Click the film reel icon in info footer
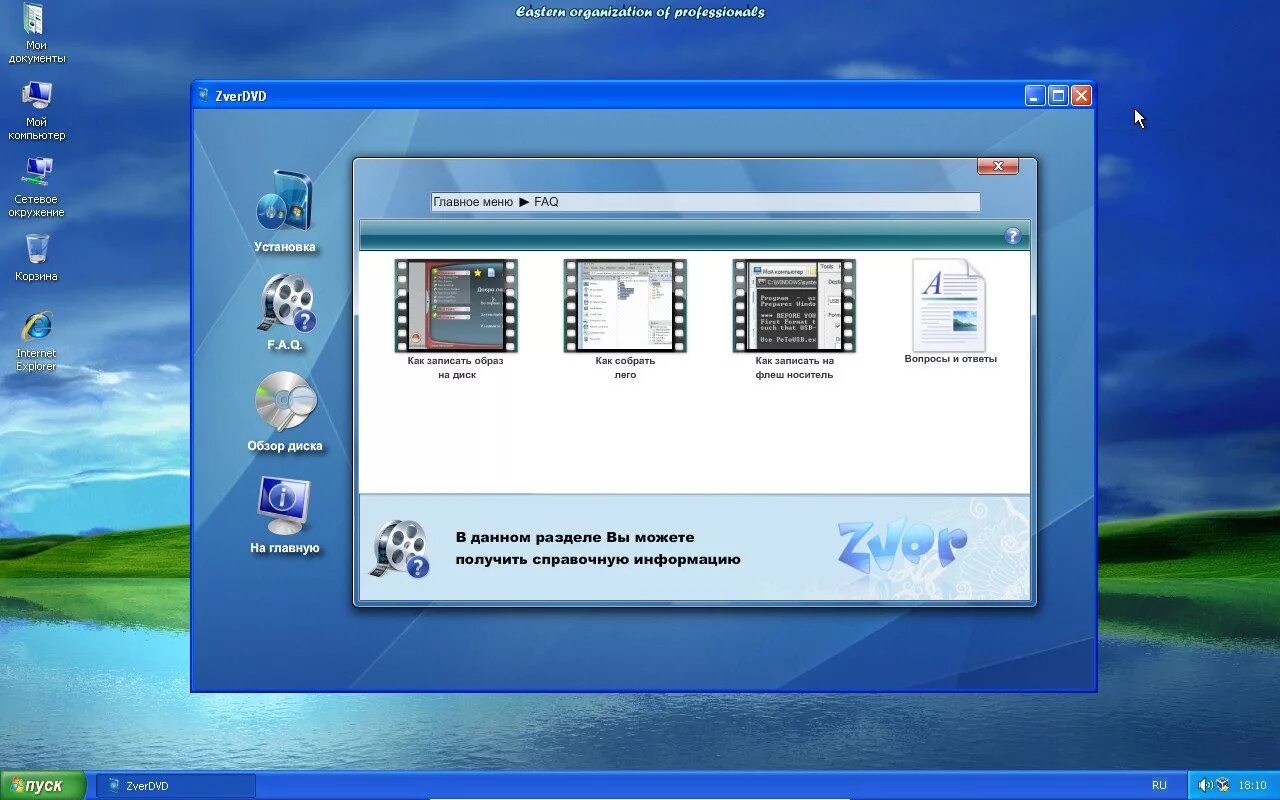The image size is (1280, 800). tap(401, 548)
